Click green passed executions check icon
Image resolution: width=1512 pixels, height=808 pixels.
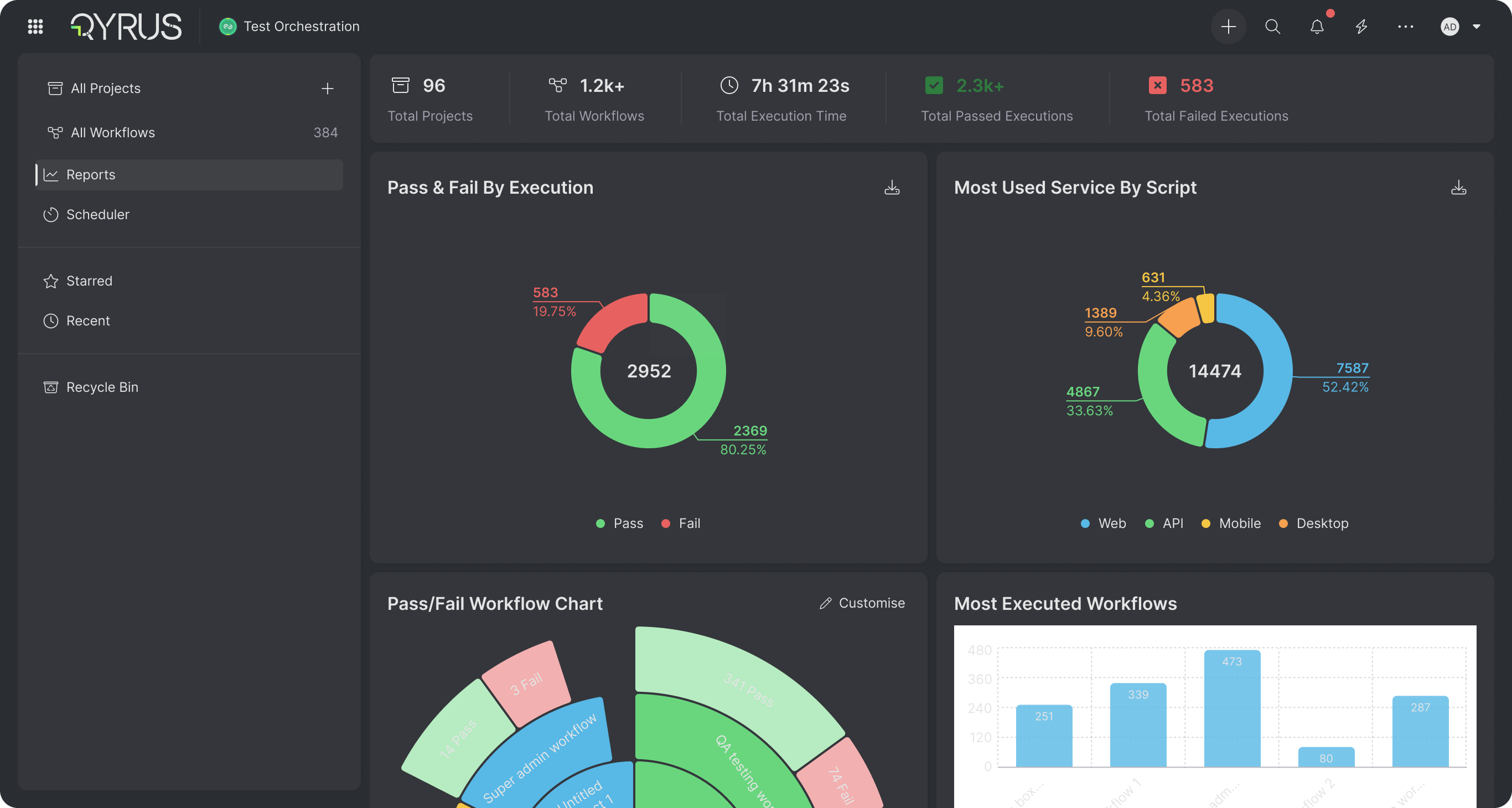click(934, 86)
